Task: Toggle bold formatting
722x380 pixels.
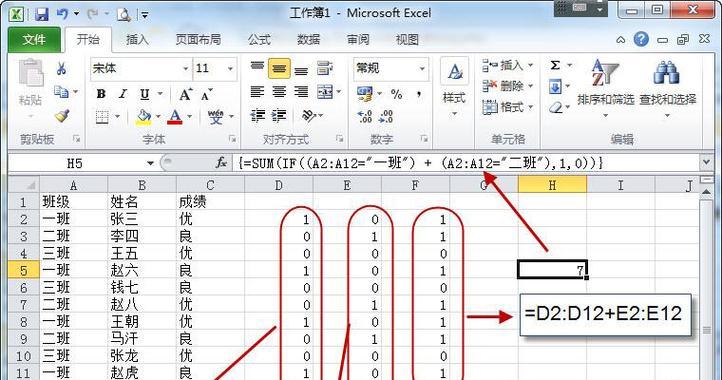Action: [101, 94]
